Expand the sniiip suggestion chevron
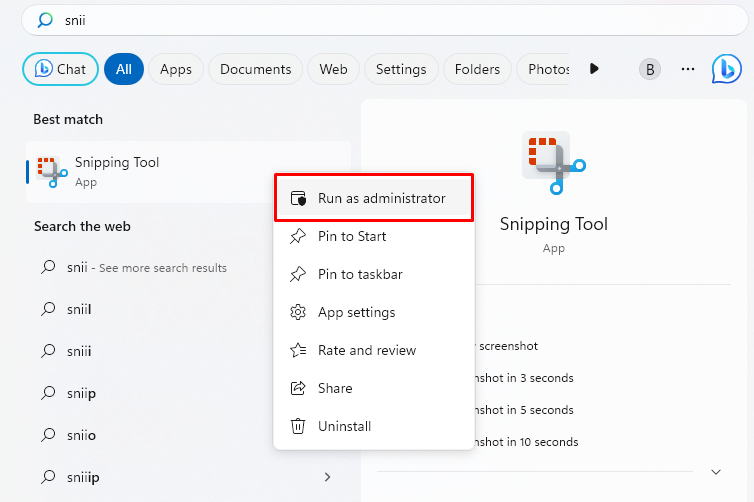Screen dimensions: 754x502 328,477
